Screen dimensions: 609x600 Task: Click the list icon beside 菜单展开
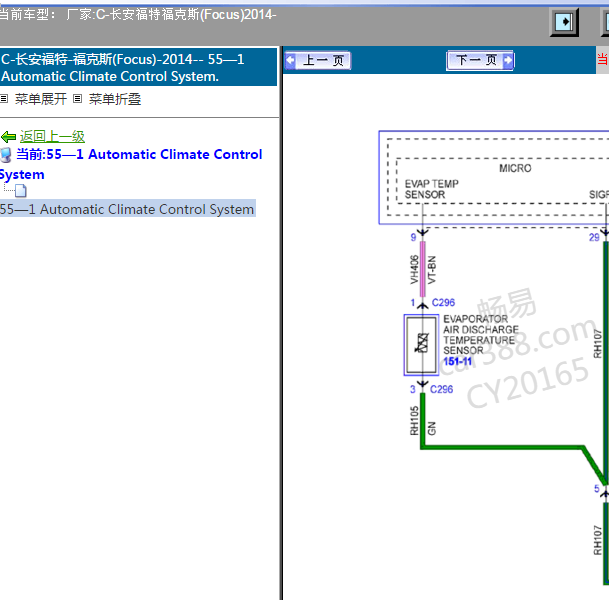point(4,99)
